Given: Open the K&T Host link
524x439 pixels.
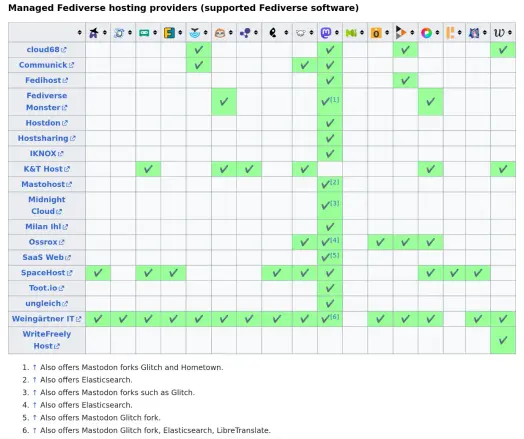Looking at the screenshot, I should pyautogui.click(x=46, y=169).
